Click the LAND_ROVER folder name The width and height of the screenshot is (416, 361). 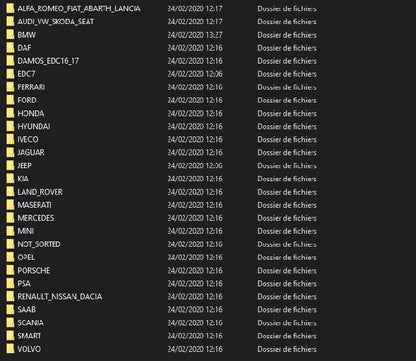click(x=40, y=192)
